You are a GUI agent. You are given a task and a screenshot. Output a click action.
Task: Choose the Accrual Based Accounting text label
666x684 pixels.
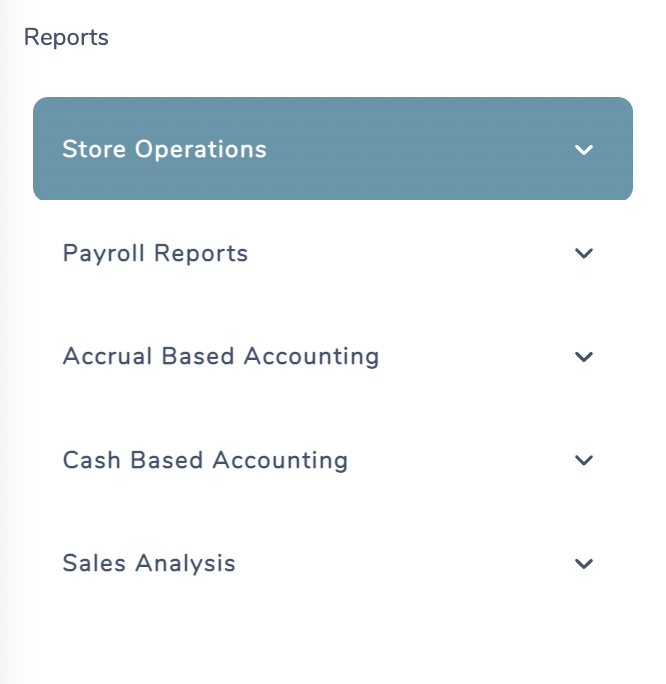(220, 357)
